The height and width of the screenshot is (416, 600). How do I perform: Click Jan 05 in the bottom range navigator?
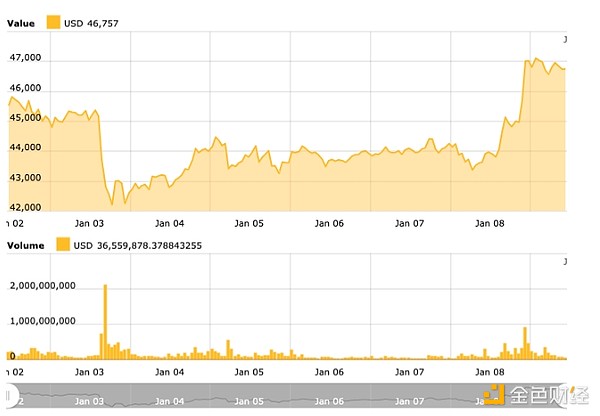click(248, 400)
